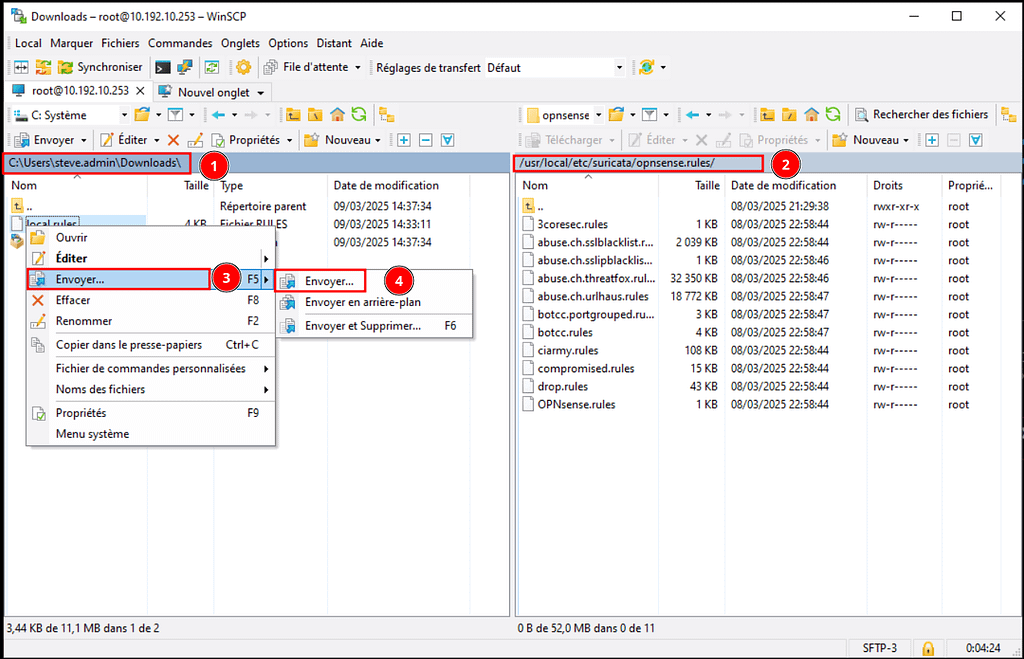Open the Réglages de transfert Défaut combo box
1024x659 pixels.
619,68
